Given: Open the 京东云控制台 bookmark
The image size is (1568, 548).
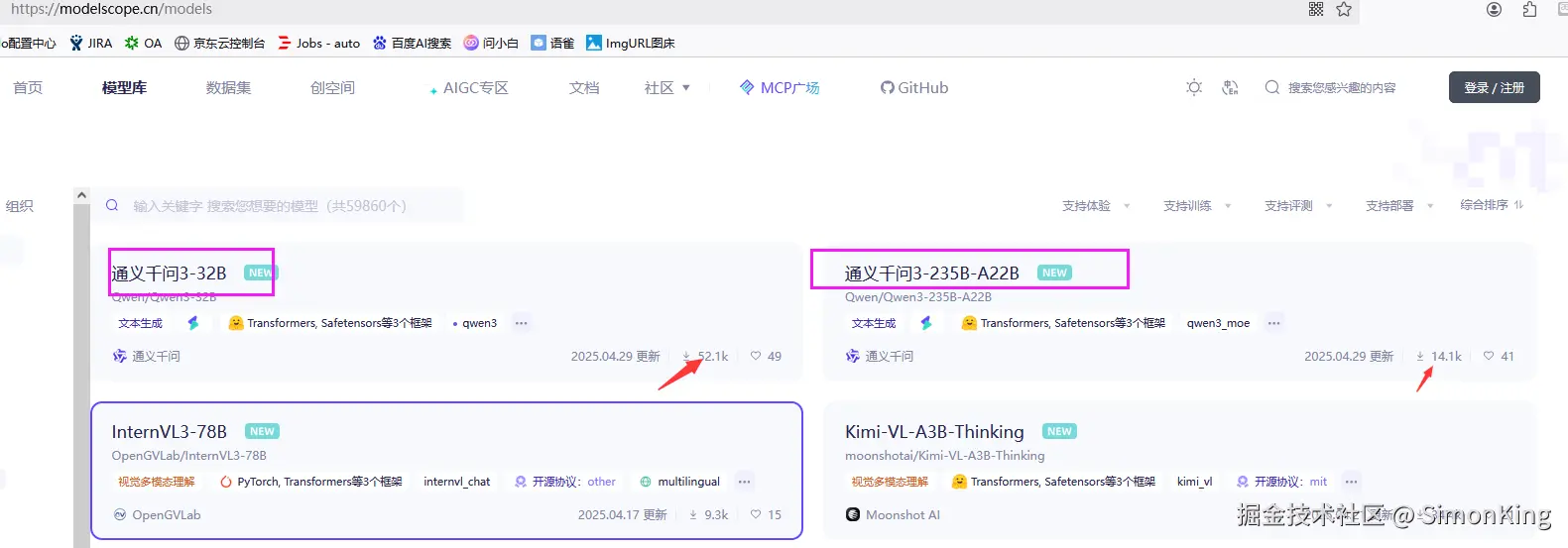Looking at the screenshot, I should pyautogui.click(x=219, y=43).
